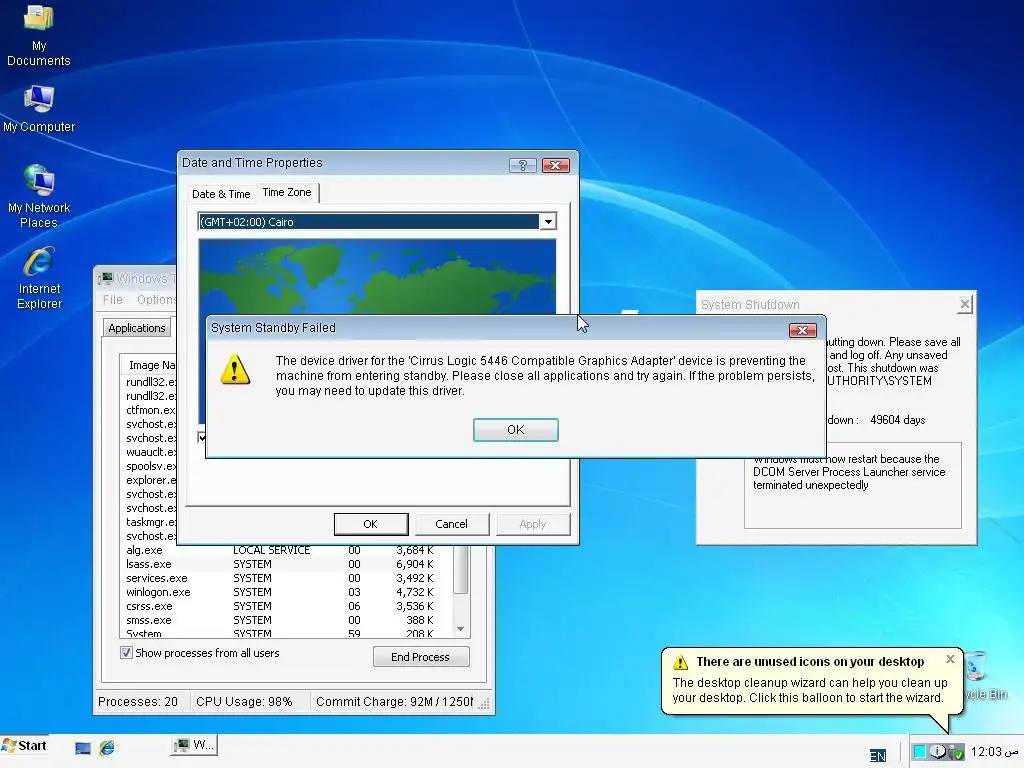The width and height of the screenshot is (1024, 768).
Task: Click the green-check network tray icon
Action: pos(956,752)
